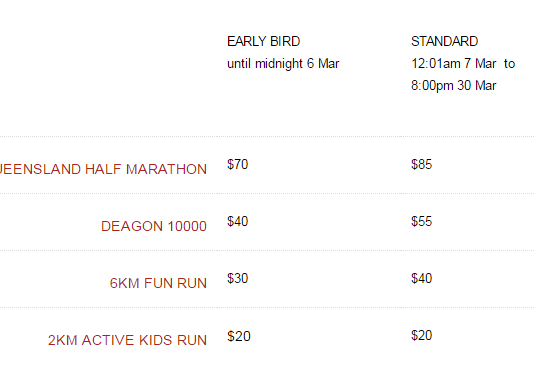Open the Queensland Half Marathon link
The height and width of the screenshot is (377, 534).
103,169
